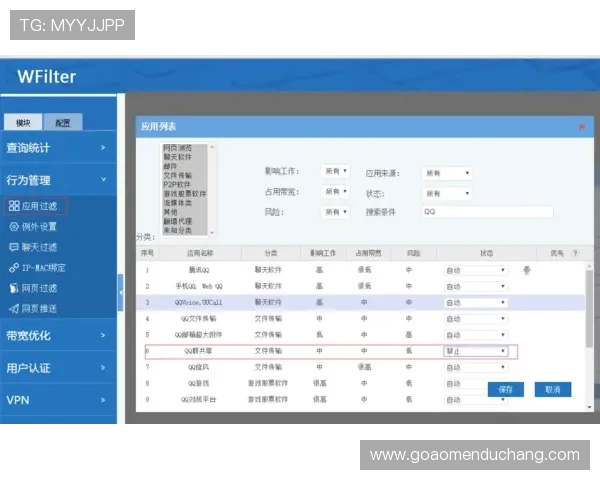Click the 分类 column header
Screen dimensions: 600x480
pyautogui.click(x=271, y=253)
